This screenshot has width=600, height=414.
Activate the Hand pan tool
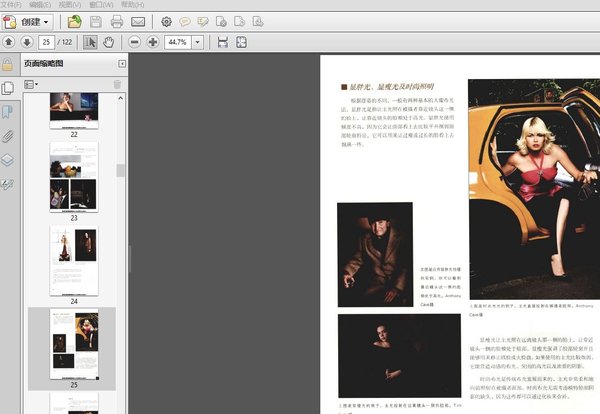pyautogui.click(x=108, y=42)
